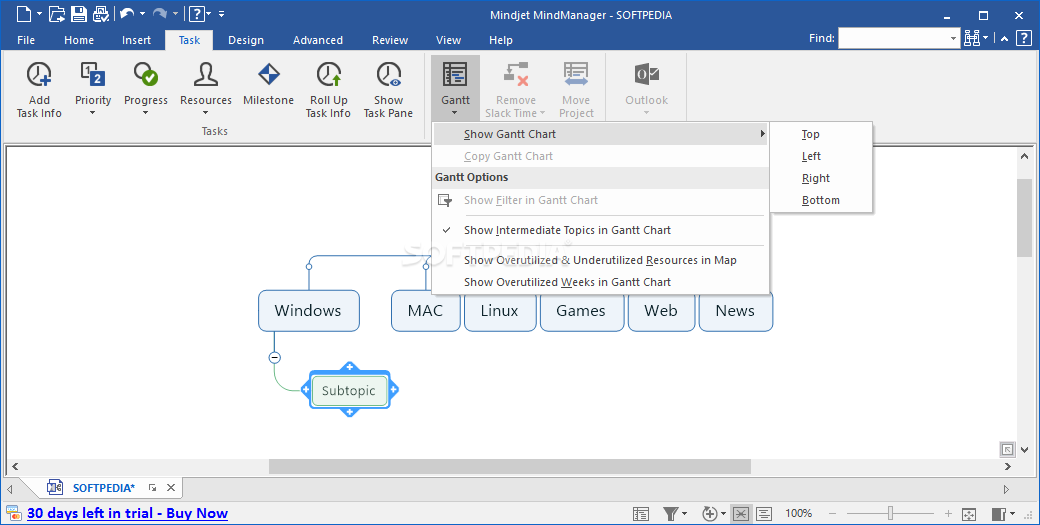Screen dimensions: 1040x525
Task: Click the Help question icon in quick toolbar
Action: point(196,13)
